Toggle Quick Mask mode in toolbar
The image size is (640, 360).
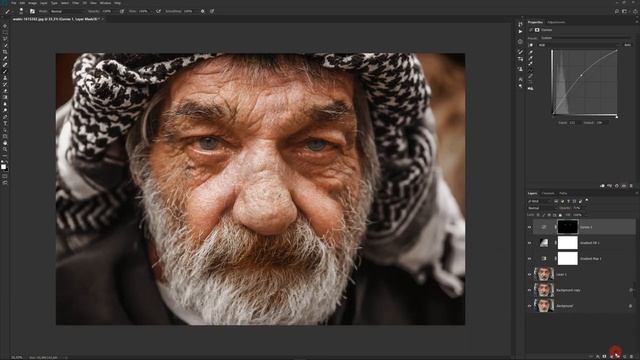[5, 176]
